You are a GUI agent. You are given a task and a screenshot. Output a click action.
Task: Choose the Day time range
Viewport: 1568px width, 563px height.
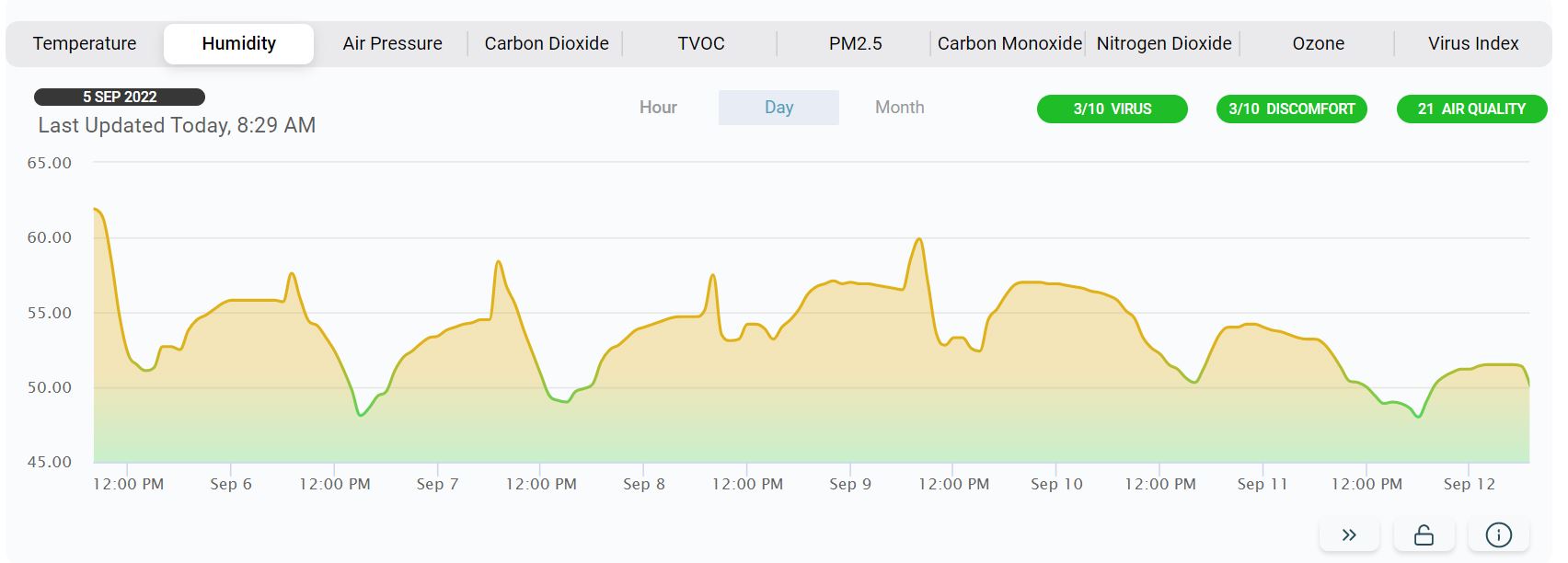pyautogui.click(x=778, y=108)
